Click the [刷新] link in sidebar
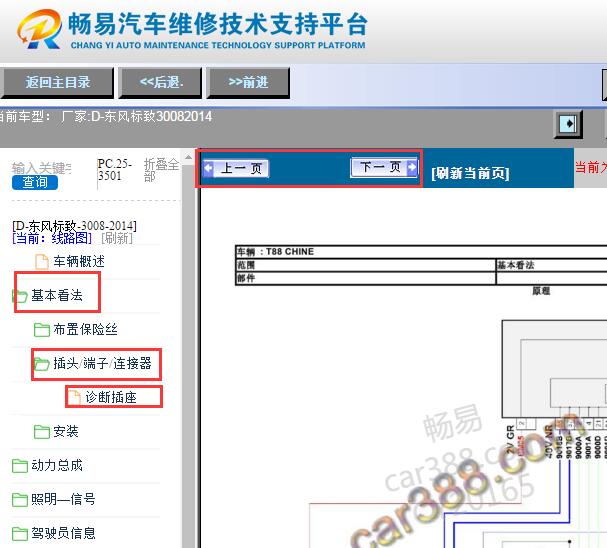The width and height of the screenshot is (607, 548). click(117, 238)
